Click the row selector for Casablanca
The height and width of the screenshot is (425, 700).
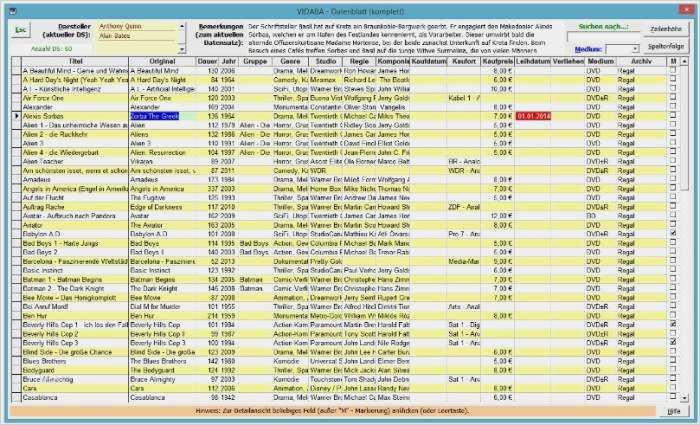tap(17, 397)
